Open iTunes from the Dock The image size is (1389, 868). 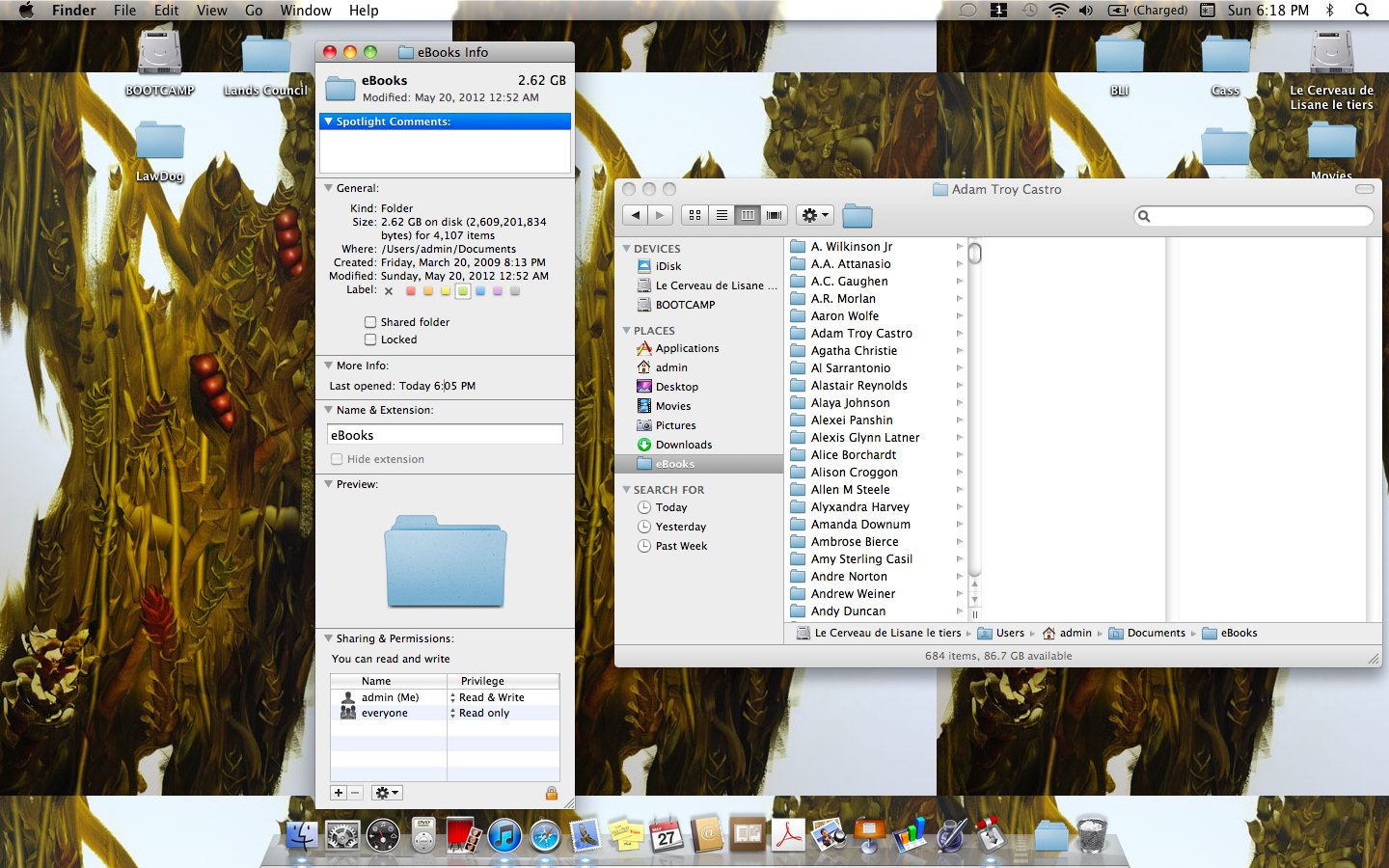(504, 835)
